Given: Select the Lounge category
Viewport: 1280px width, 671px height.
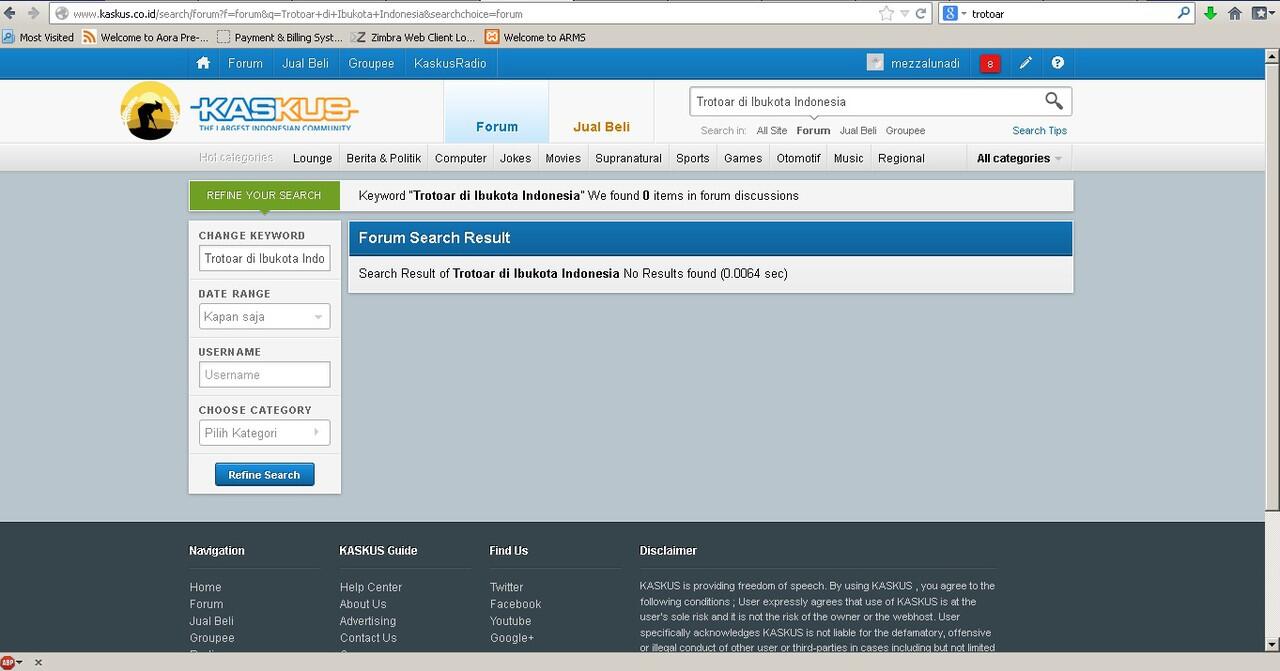Looking at the screenshot, I should coord(312,158).
